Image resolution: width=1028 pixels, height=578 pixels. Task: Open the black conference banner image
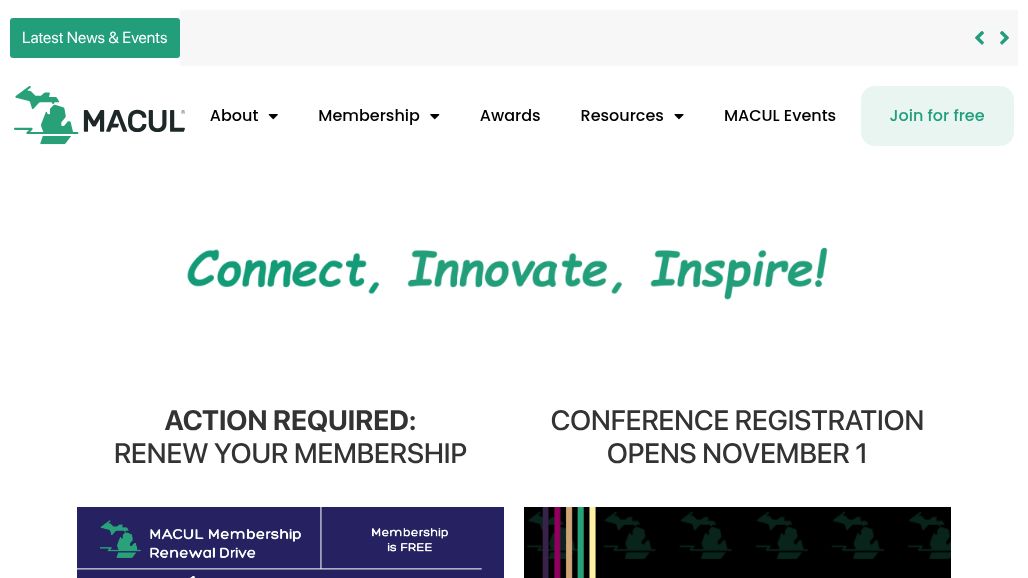[x=737, y=542]
